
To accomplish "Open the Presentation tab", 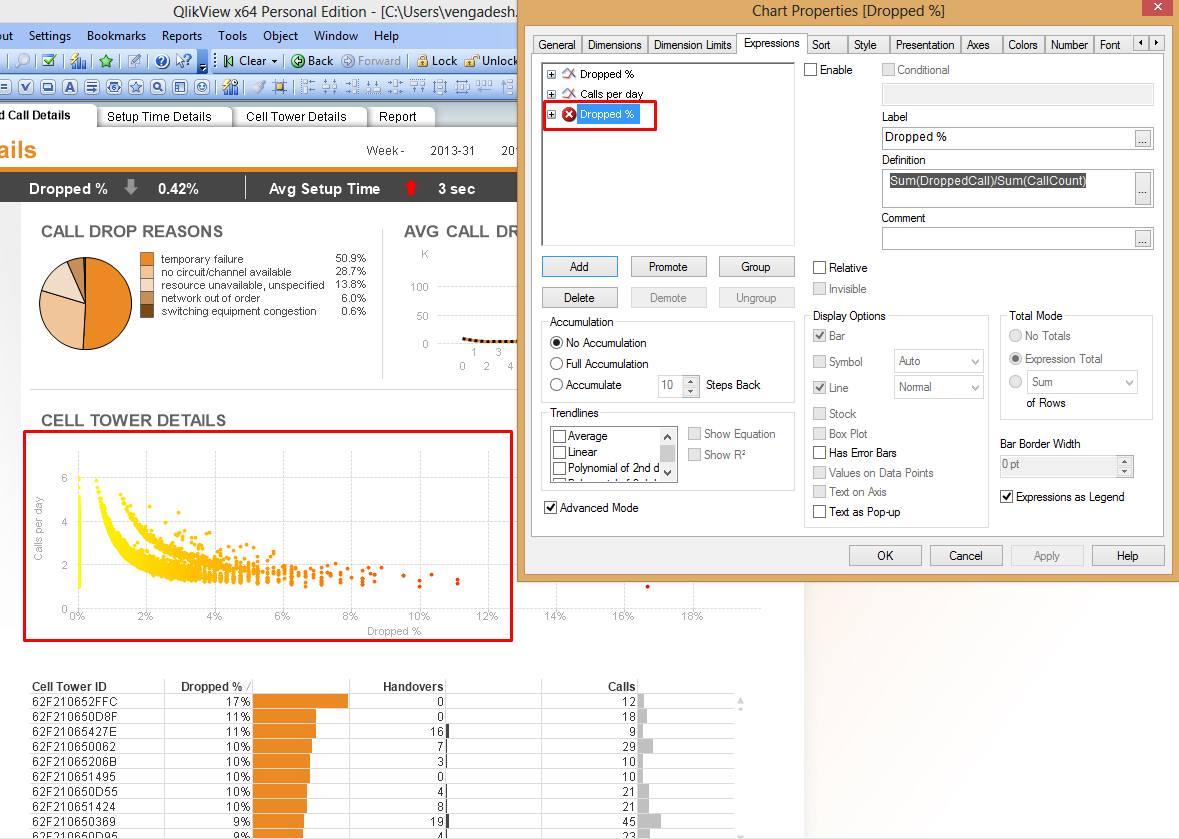I will [924, 45].
